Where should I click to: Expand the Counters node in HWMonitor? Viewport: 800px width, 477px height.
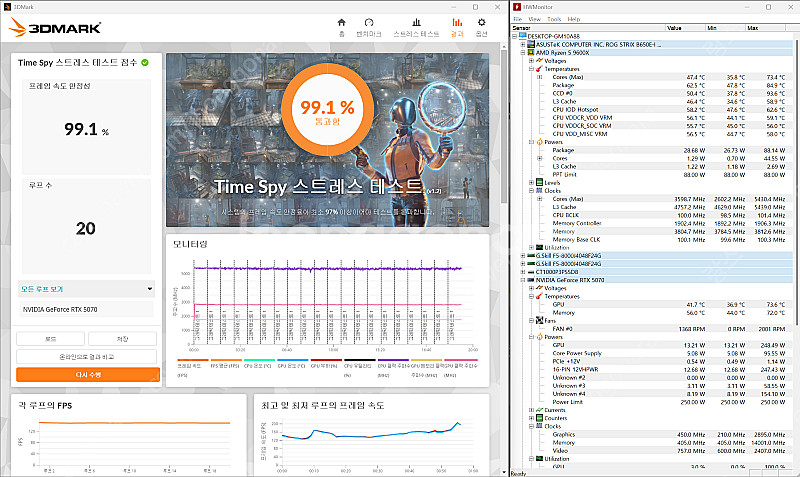pyautogui.click(x=531, y=418)
